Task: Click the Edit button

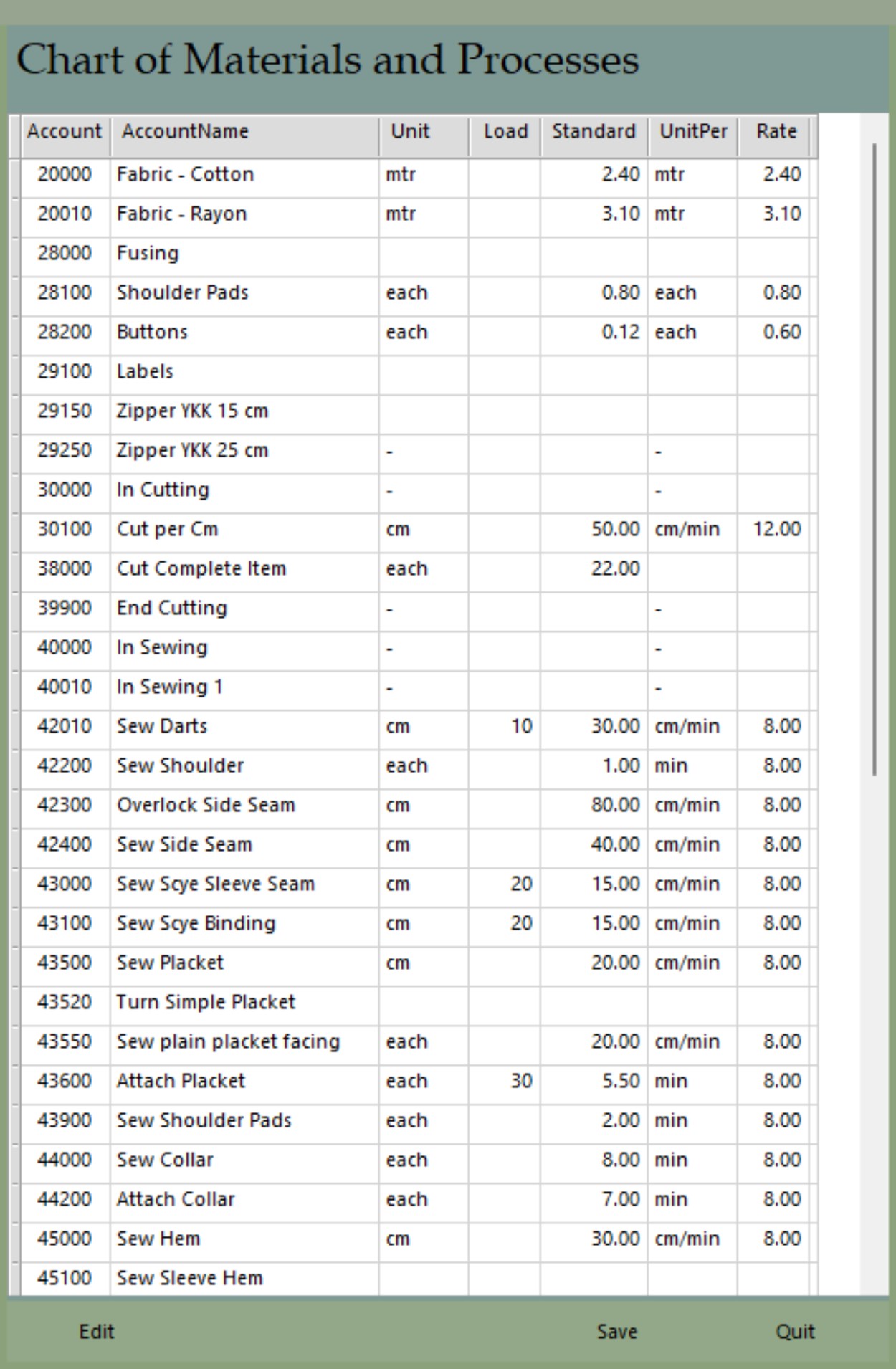Action: (97, 1332)
